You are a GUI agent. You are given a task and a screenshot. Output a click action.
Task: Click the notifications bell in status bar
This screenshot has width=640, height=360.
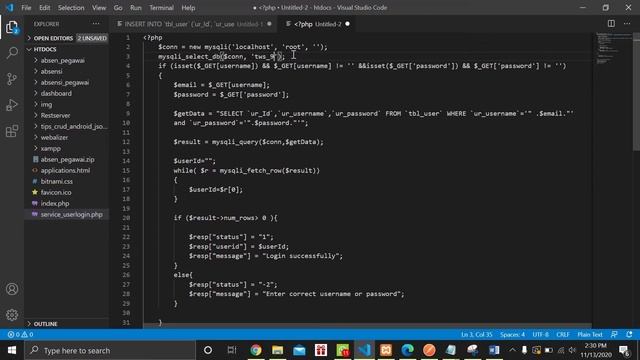pyautogui.click(x=629, y=334)
